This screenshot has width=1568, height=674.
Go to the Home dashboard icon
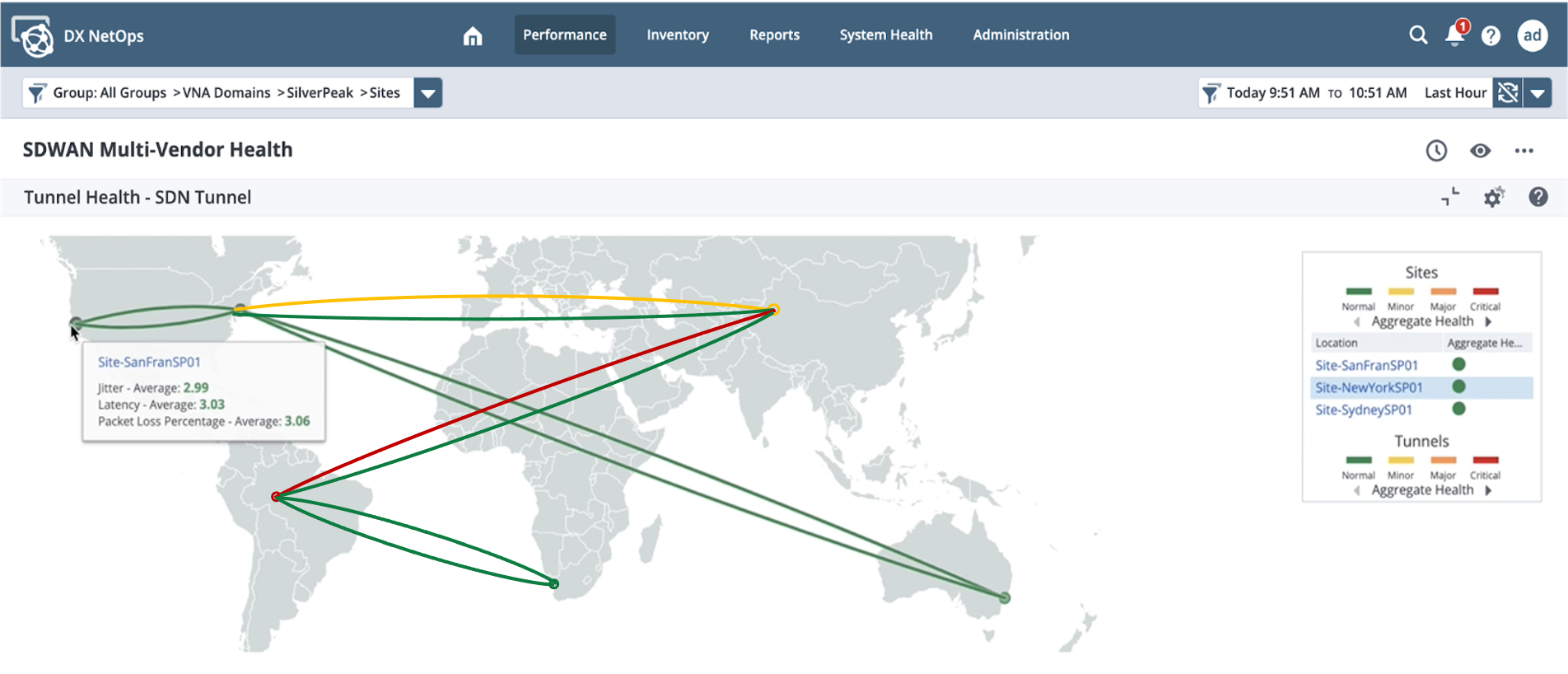click(473, 35)
